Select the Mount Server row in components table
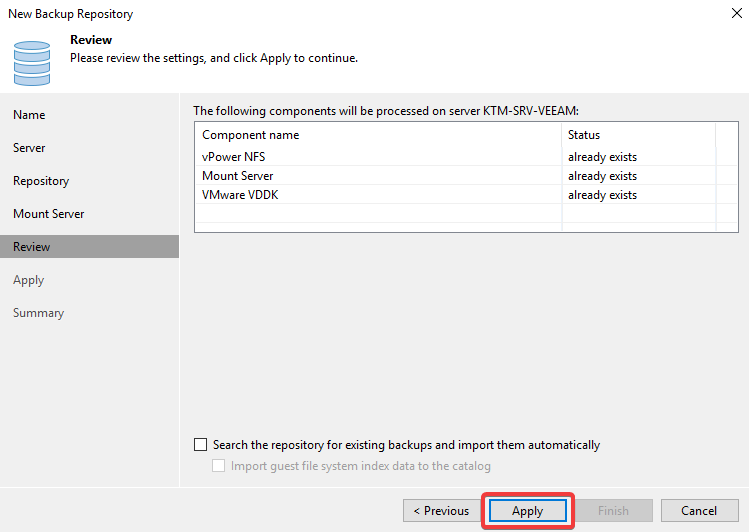Screen dimensions: 749x532 coord(466,176)
